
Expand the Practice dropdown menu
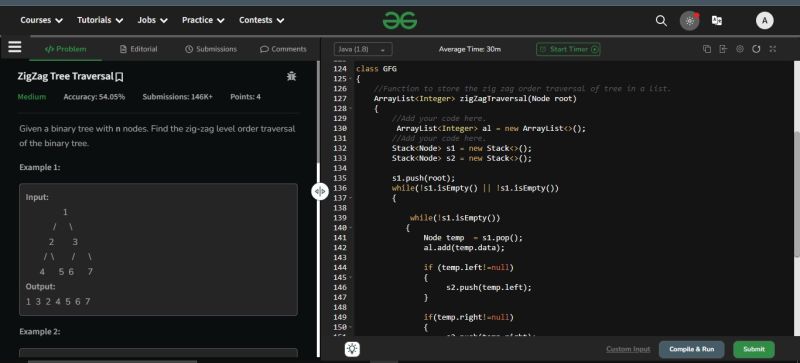point(203,20)
